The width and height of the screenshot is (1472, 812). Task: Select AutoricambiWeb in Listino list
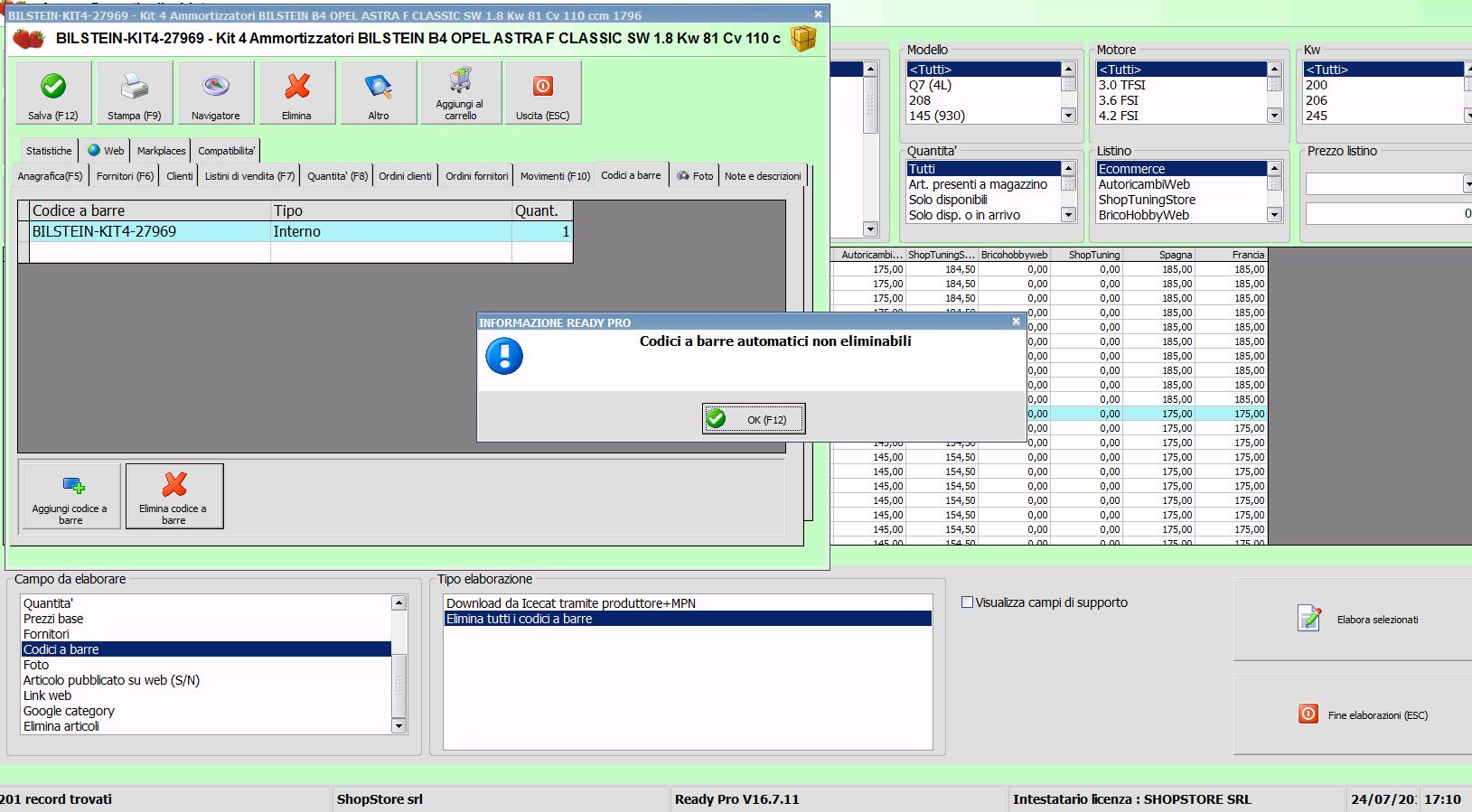point(1181,184)
